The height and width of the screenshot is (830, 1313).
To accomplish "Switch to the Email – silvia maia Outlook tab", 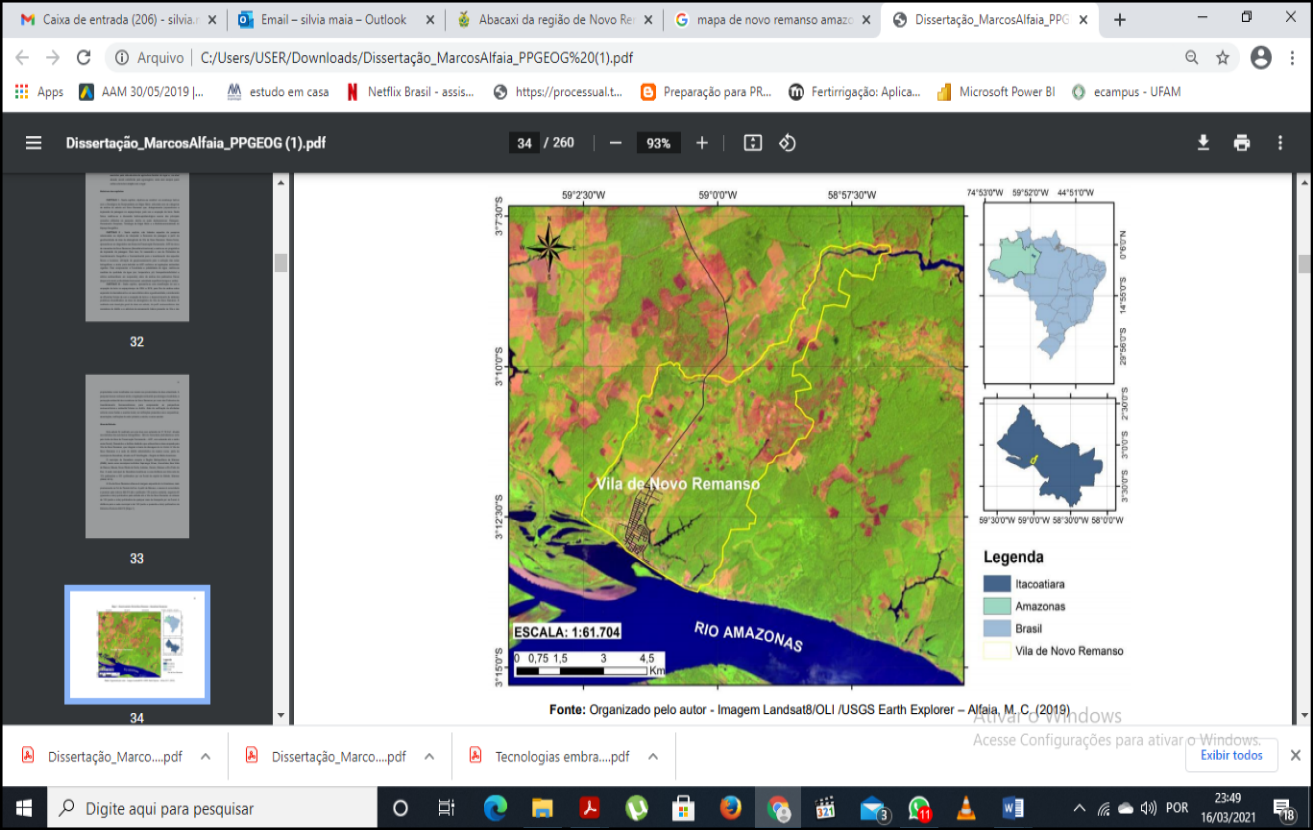I will pos(334,20).
